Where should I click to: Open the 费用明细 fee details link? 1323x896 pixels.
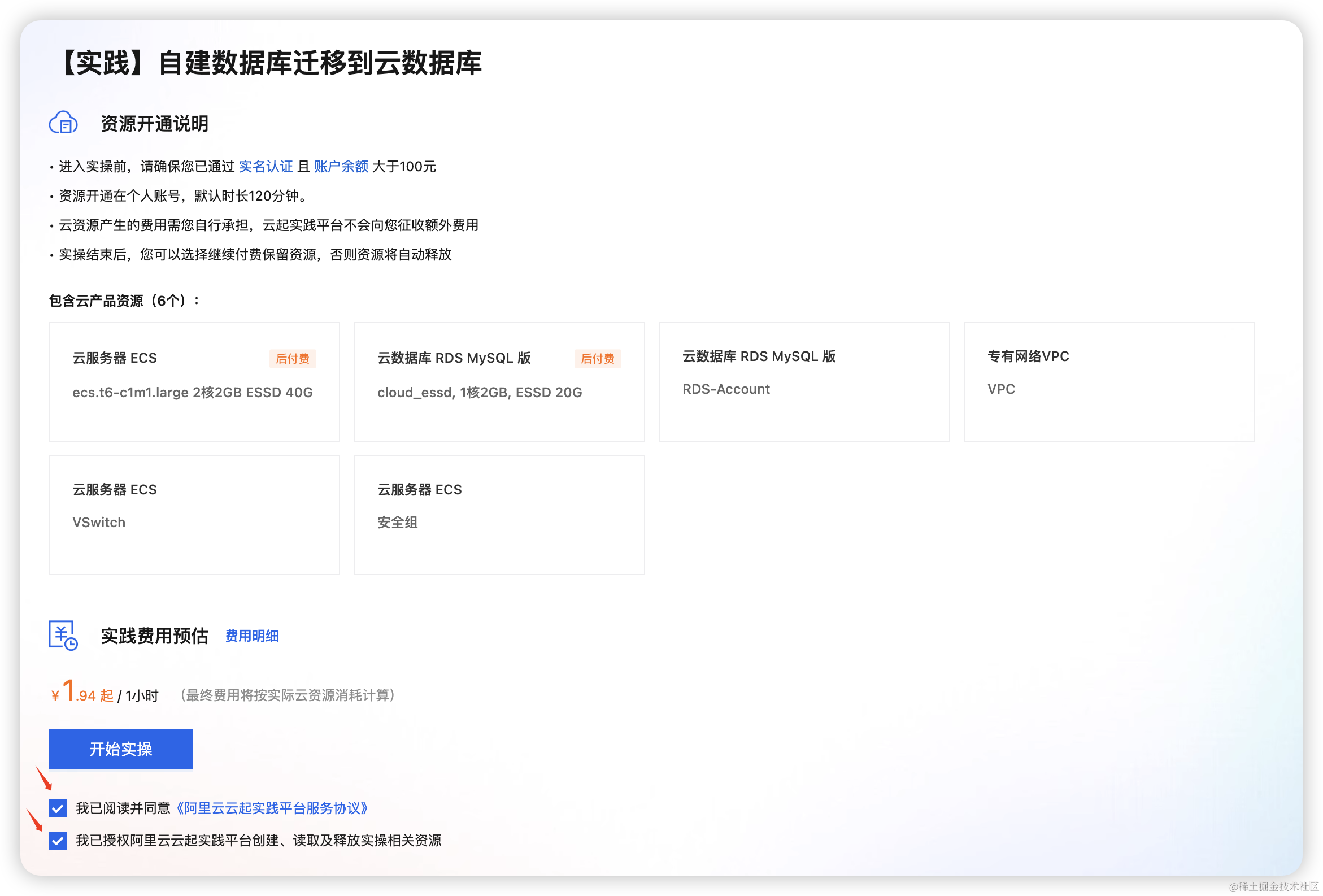click(252, 636)
